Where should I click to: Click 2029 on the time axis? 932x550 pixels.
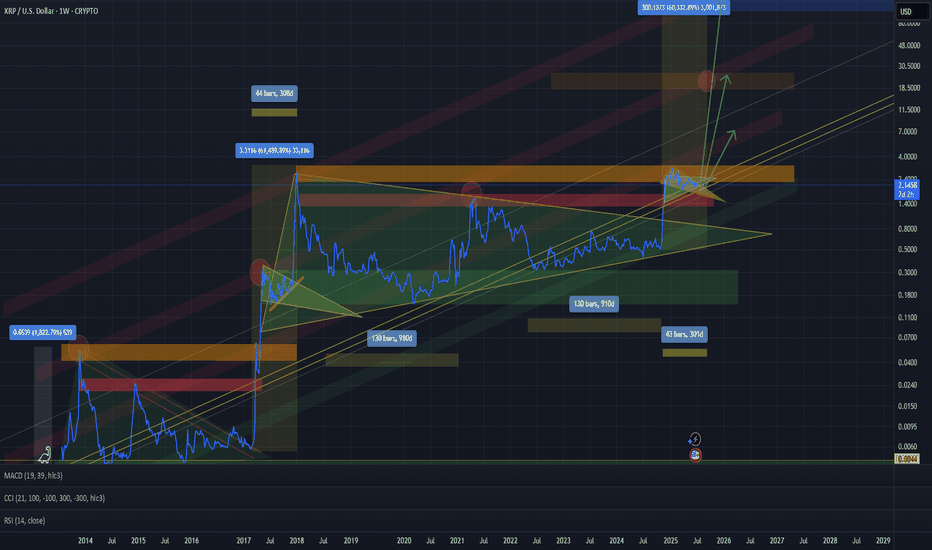tap(883, 540)
